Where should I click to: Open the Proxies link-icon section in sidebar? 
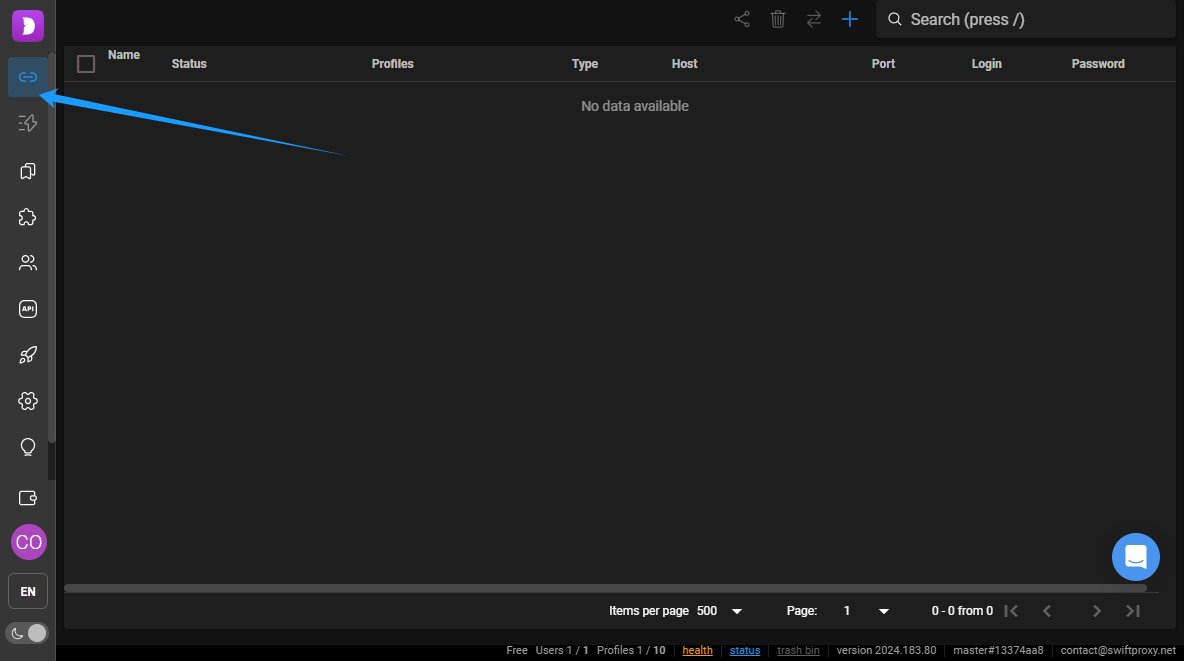[28, 77]
